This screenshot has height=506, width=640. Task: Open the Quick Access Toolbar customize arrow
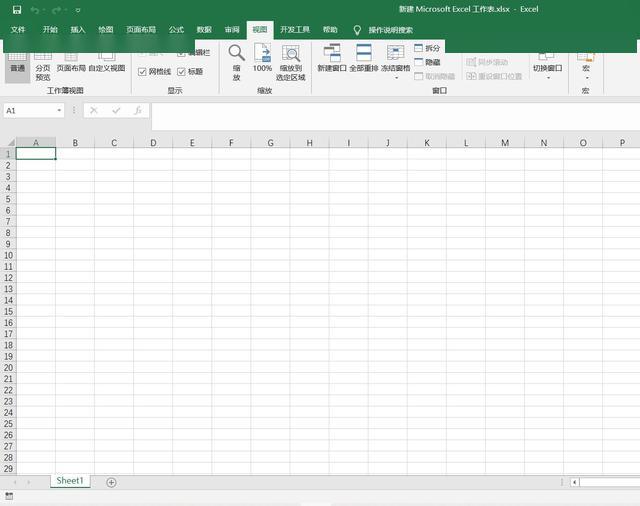click(x=78, y=10)
